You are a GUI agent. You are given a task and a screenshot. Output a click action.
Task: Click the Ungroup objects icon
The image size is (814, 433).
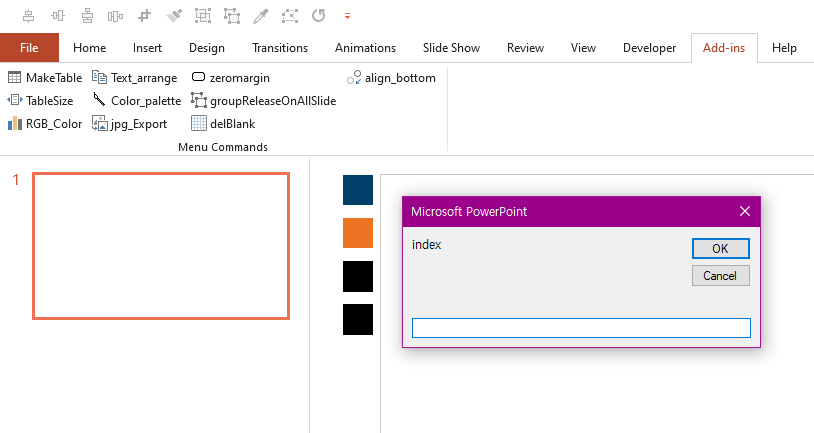tap(232, 16)
